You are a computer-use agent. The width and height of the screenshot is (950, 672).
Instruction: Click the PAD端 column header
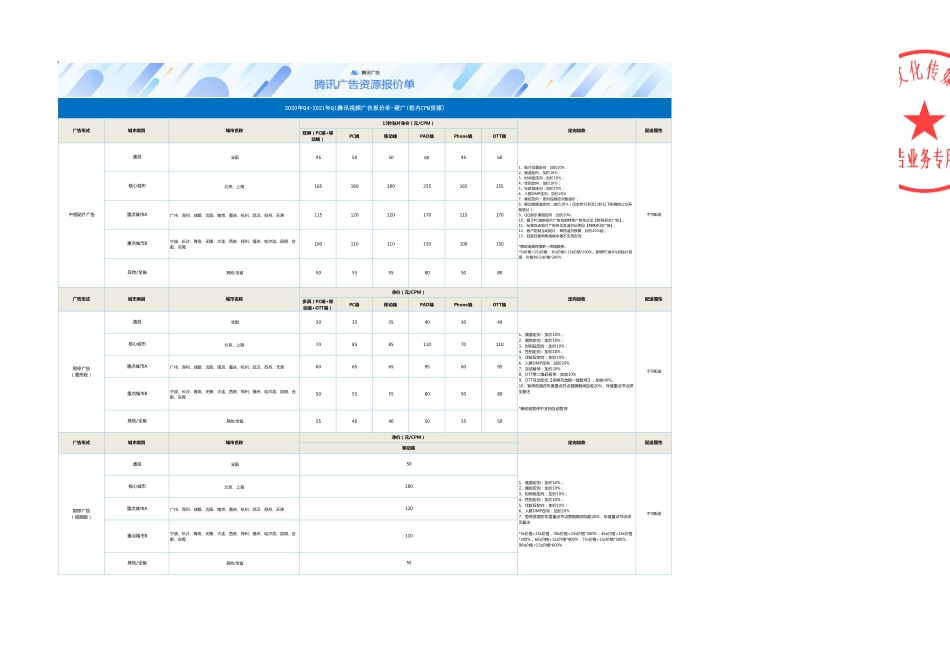427,136
